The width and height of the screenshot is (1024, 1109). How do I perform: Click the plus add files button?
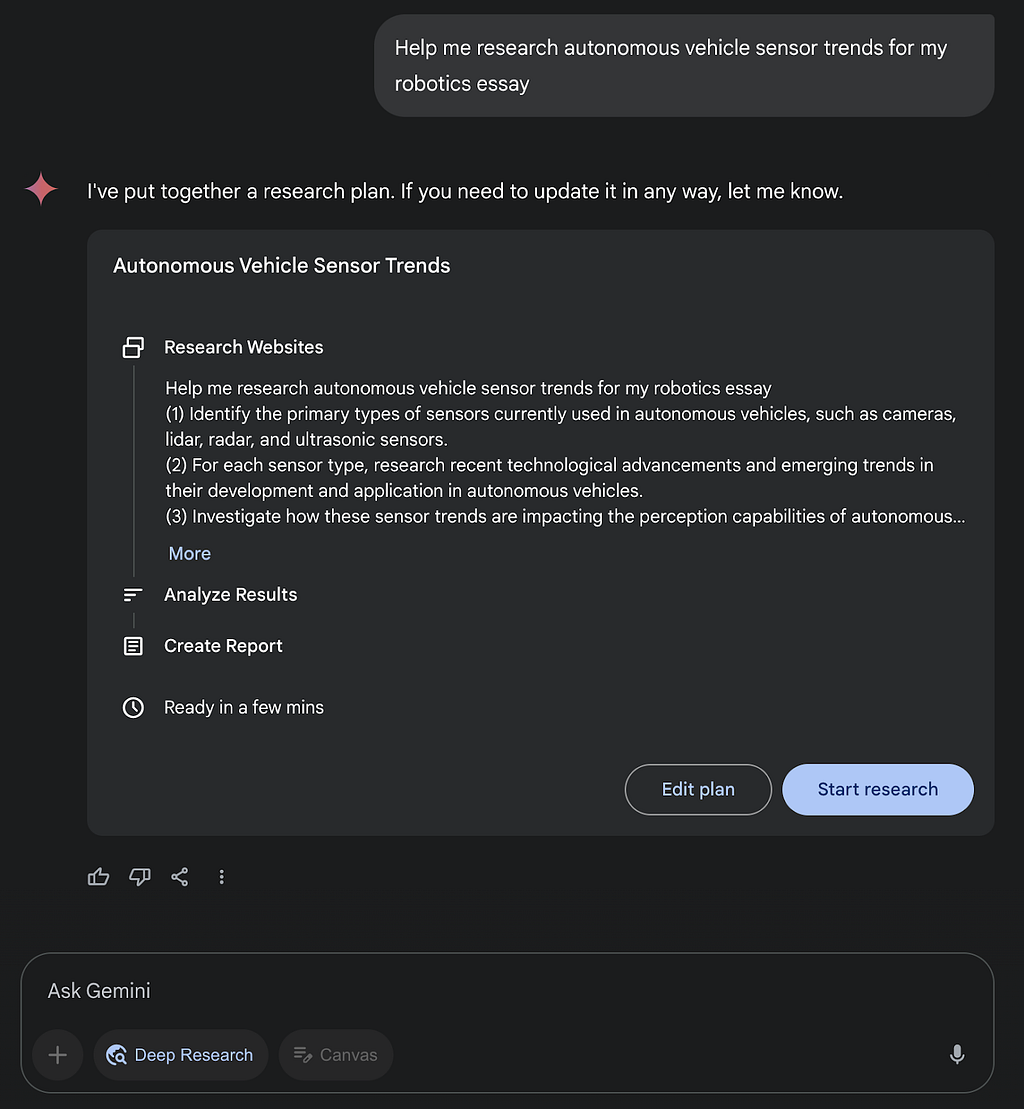coord(58,1055)
